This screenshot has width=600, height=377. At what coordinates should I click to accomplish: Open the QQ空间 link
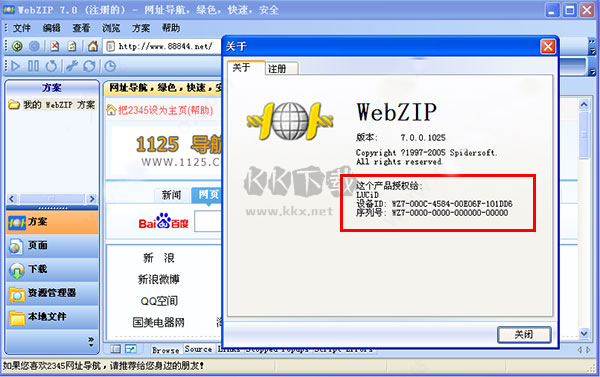pos(159,301)
